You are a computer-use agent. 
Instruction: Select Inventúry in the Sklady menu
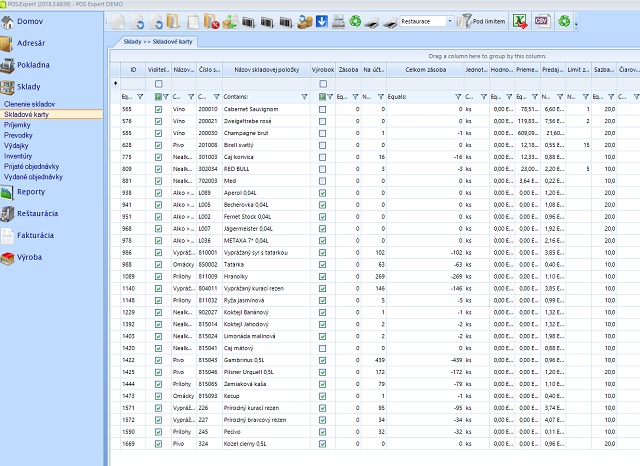point(20,156)
